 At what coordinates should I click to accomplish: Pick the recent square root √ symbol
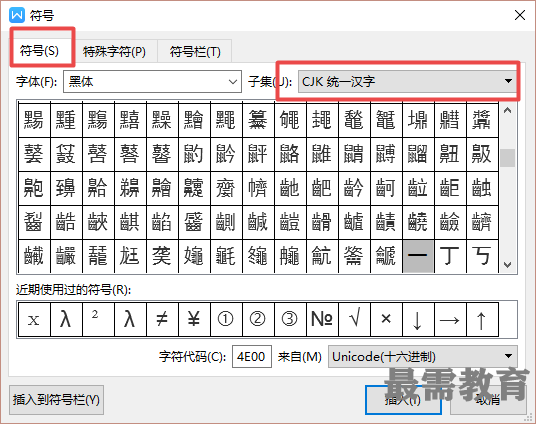tap(354, 320)
